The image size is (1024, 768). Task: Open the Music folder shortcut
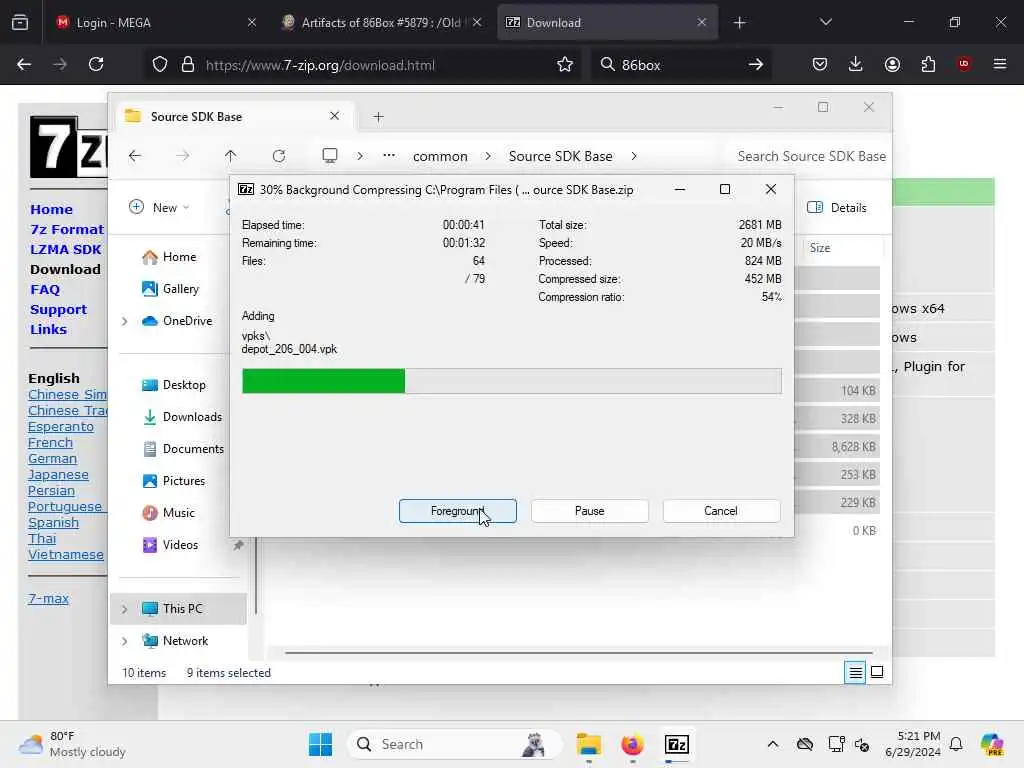coord(168,513)
